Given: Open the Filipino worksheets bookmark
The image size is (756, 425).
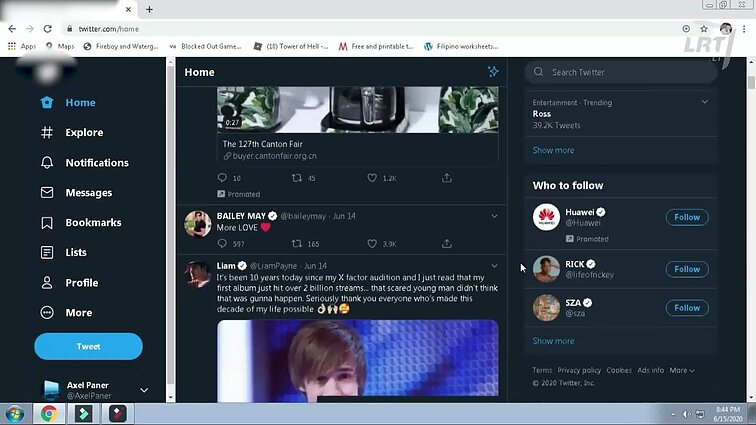Looking at the screenshot, I should click(461, 46).
